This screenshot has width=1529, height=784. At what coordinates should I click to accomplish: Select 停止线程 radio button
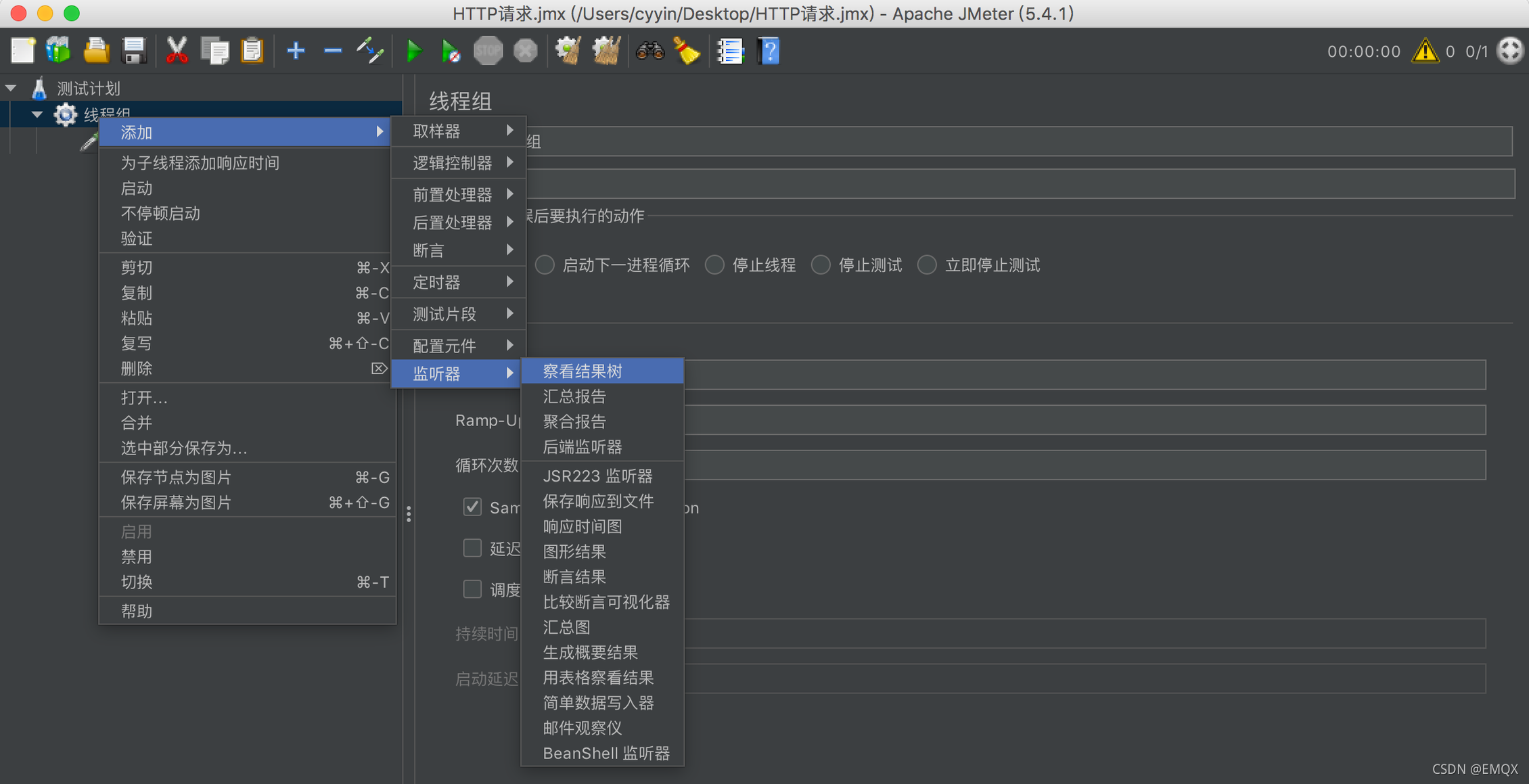tap(714, 265)
